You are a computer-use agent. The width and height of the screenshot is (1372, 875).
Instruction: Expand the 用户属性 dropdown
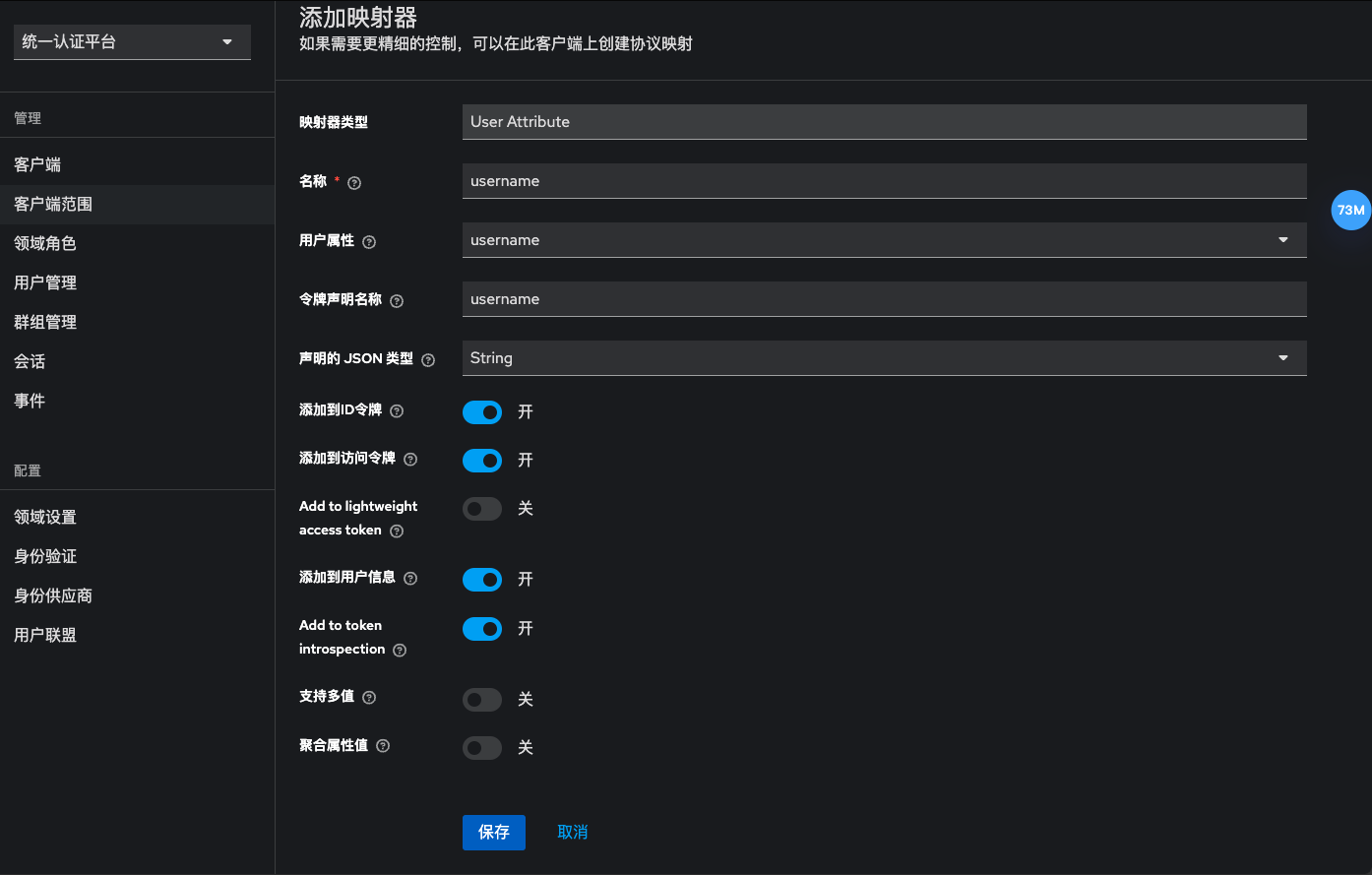(884, 240)
